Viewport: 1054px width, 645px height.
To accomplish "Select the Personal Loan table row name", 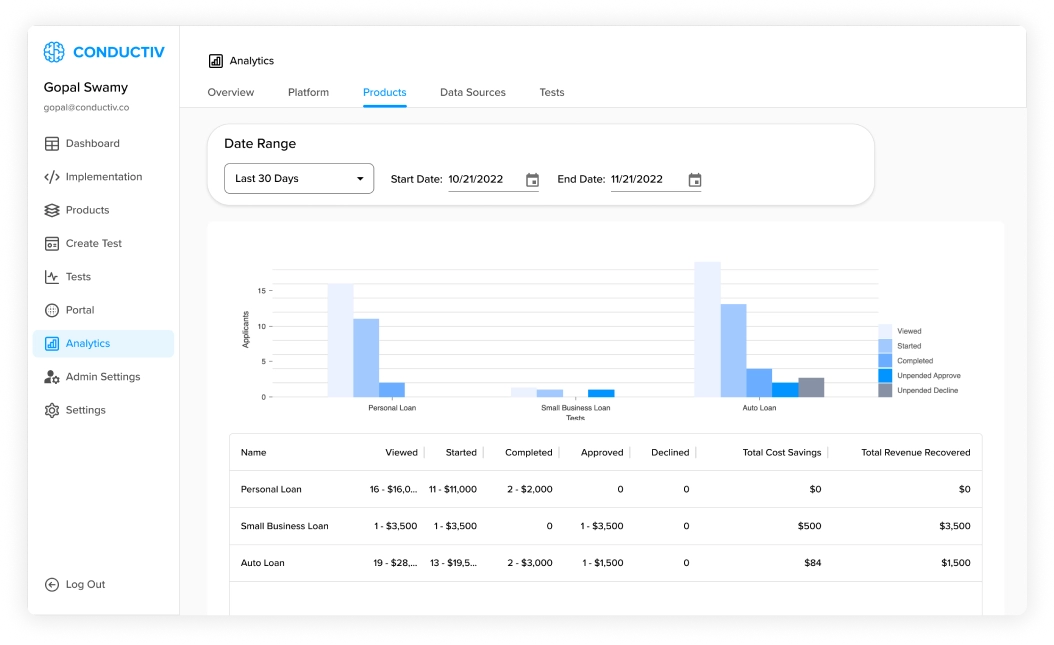I will click(271, 490).
